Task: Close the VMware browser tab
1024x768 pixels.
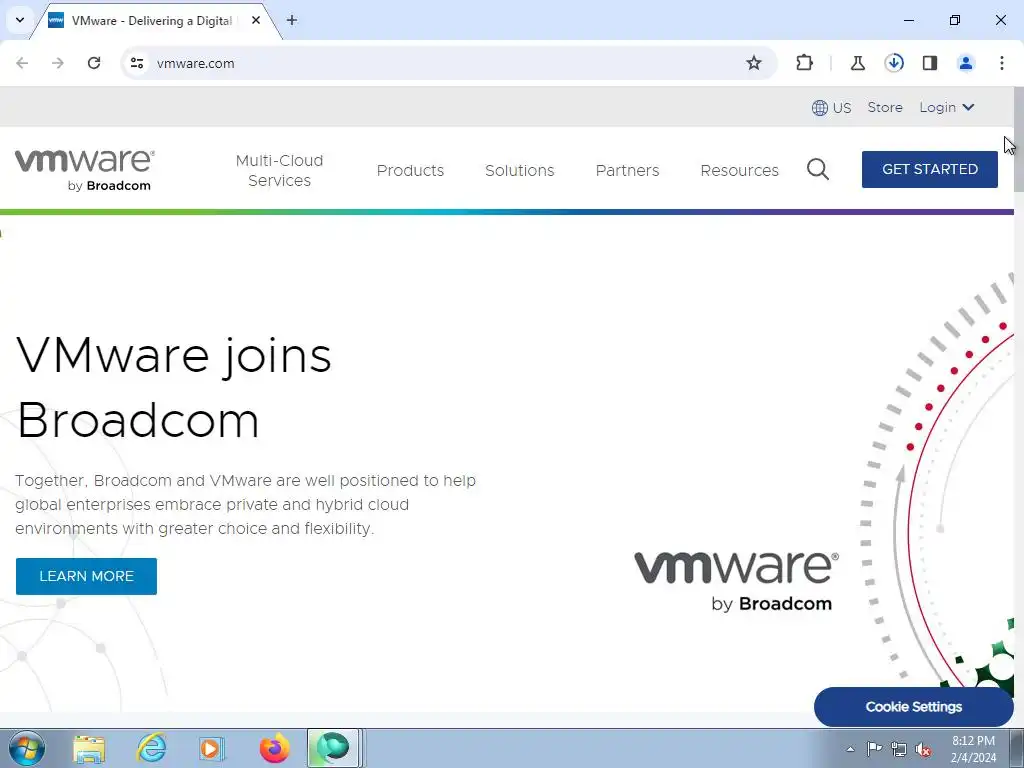Action: [256, 20]
